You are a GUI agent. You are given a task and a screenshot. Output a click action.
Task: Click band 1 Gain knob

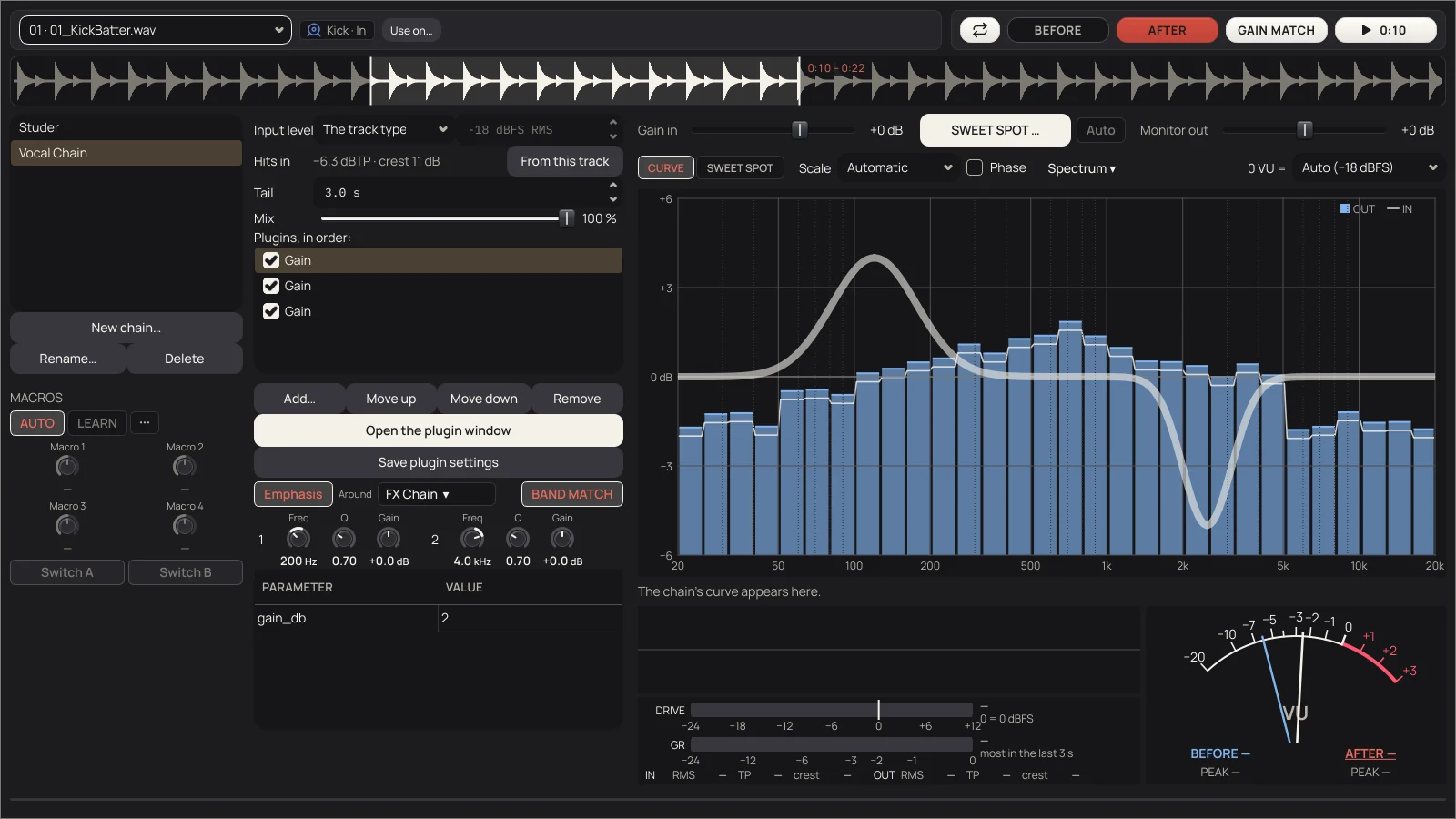pyautogui.click(x=389, y=539)
